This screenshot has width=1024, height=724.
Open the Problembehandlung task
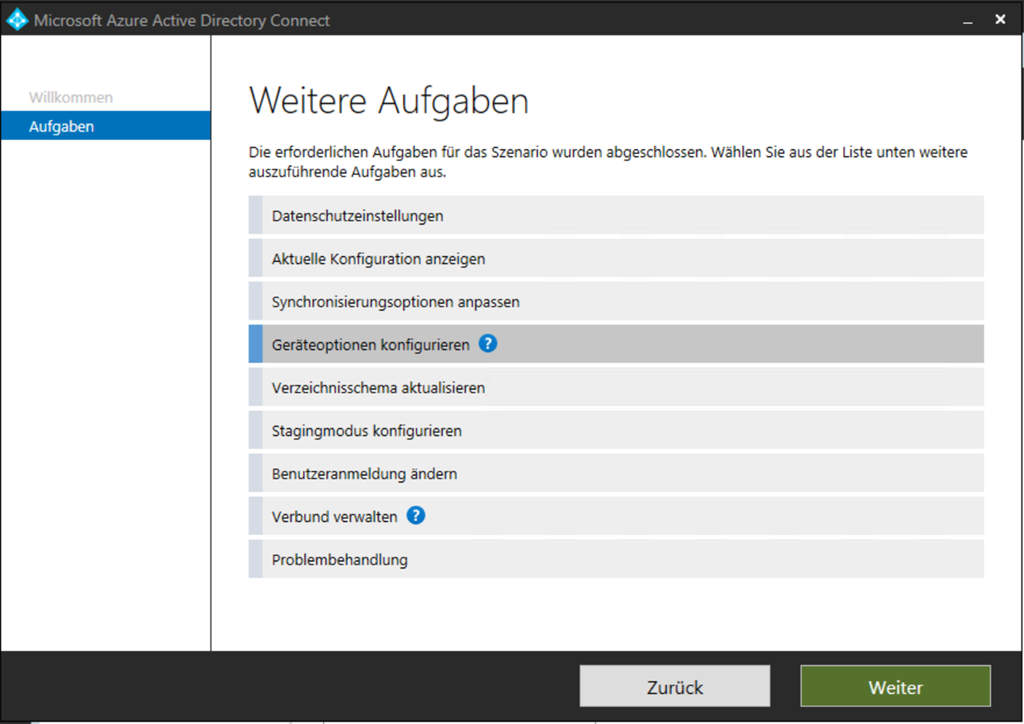point(339,560)
